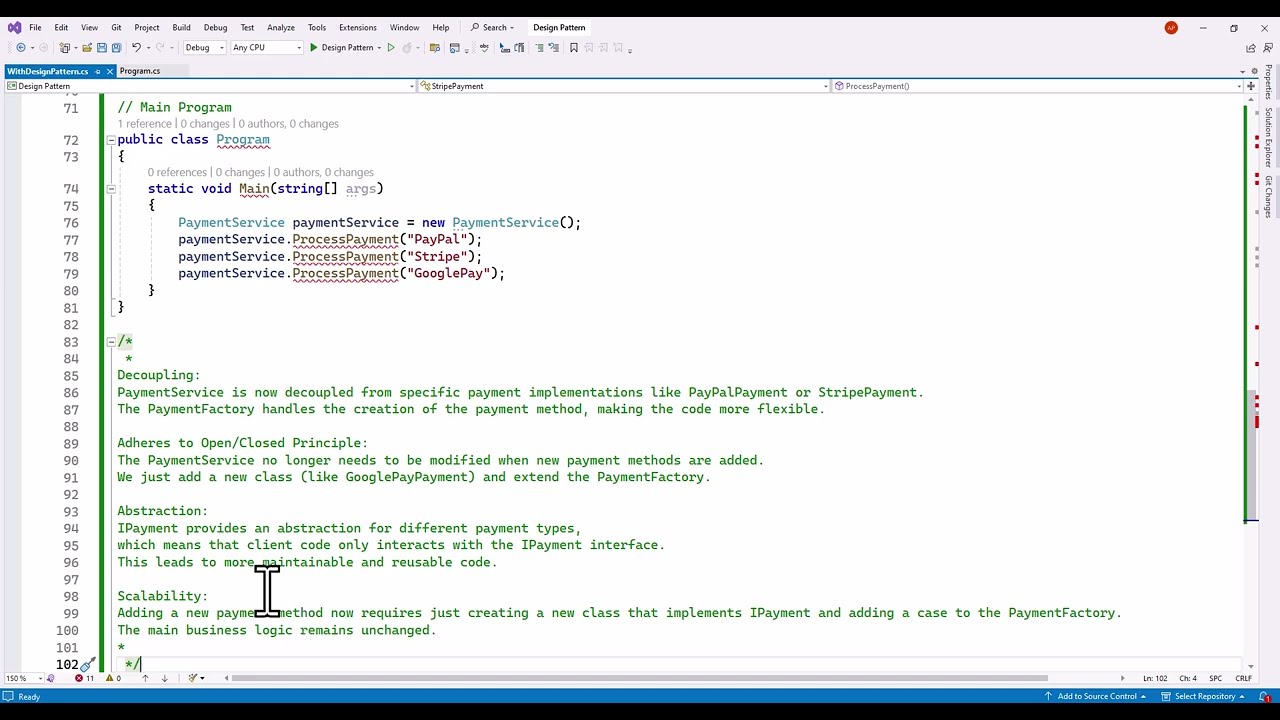The width and height of the screenshot is (1280, 720).
Task: Open the Any CPU platform dropdown
Action: (x=266, y=47)
